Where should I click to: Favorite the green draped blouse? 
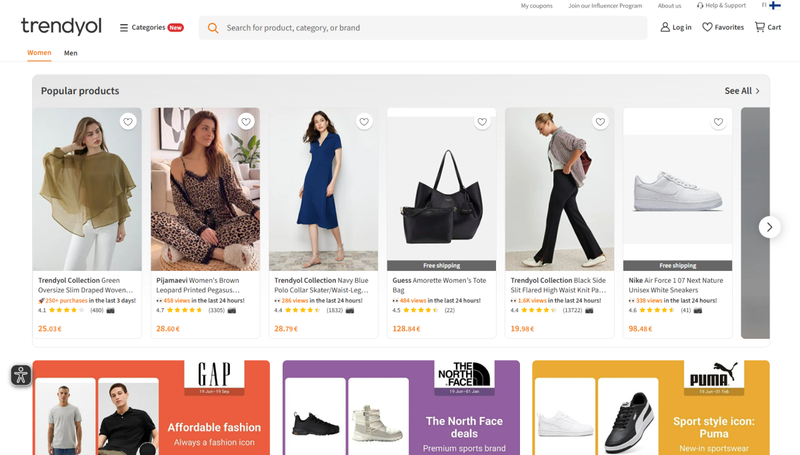point(128,122)
